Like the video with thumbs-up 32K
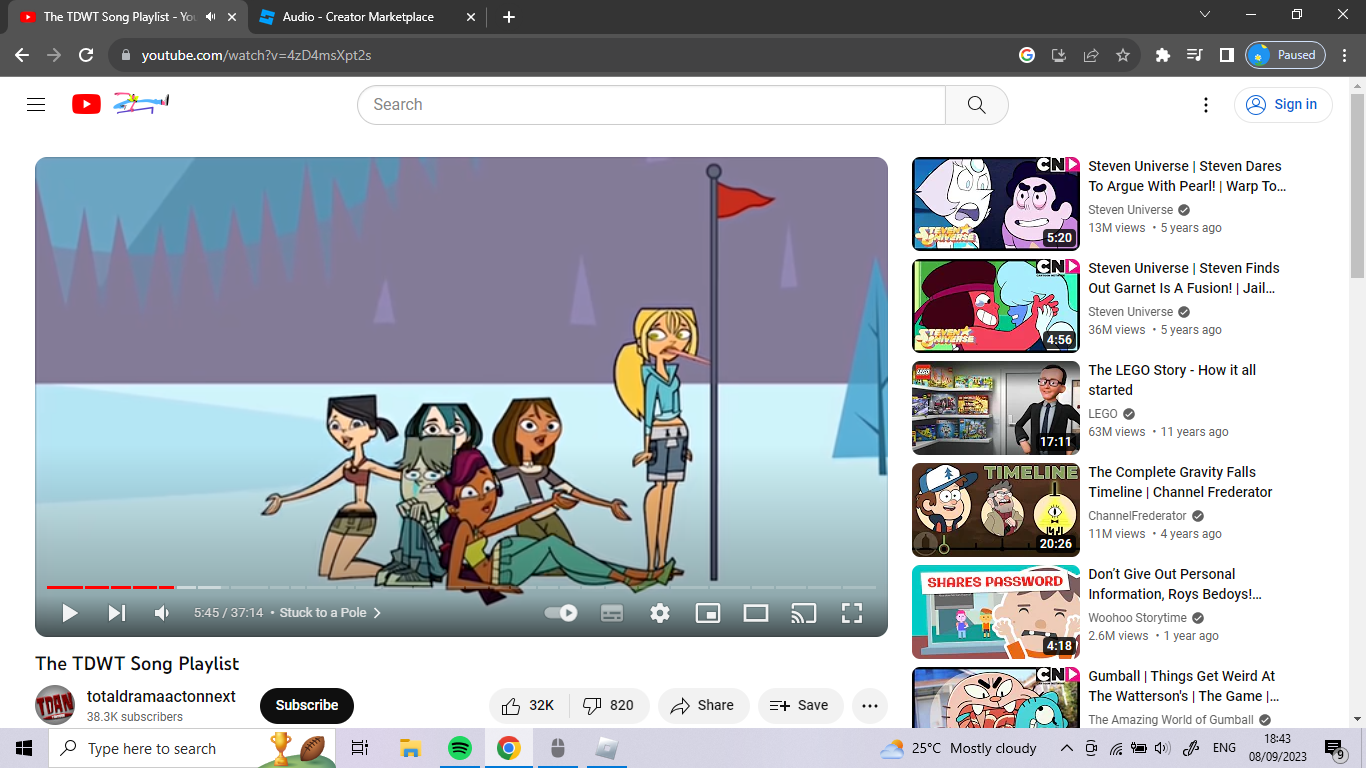The width and height of the screenshot is (1366, 768). (528, 705)
